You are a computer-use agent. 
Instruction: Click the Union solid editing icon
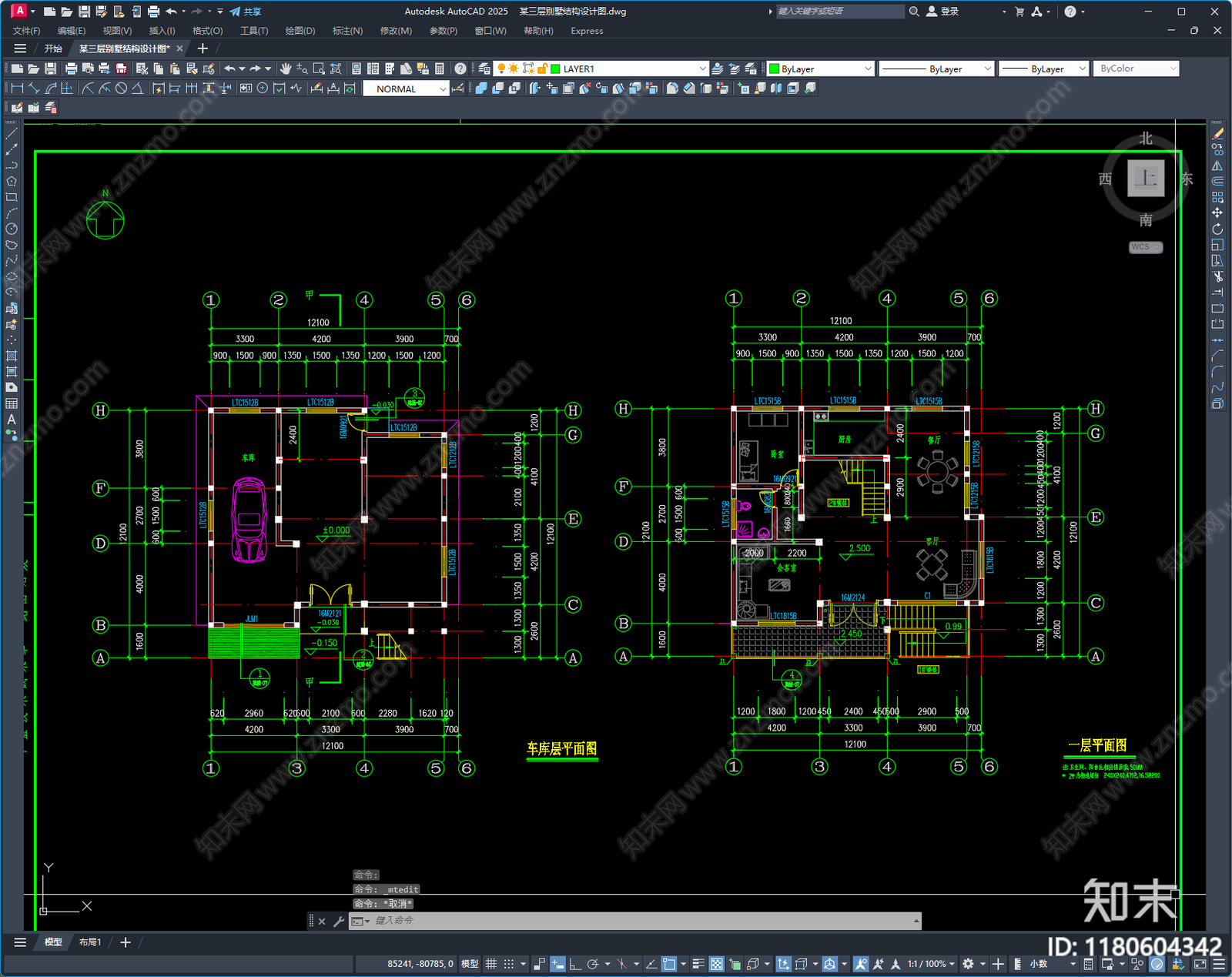481,89
